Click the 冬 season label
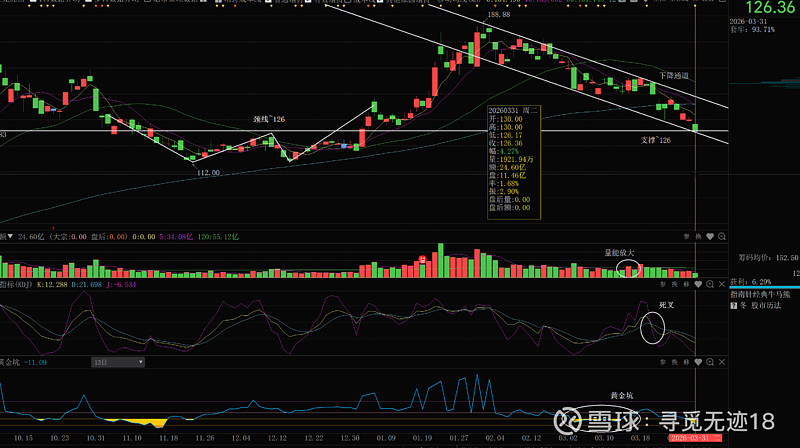This screenshot has height=448, width=800. [743, 306]
